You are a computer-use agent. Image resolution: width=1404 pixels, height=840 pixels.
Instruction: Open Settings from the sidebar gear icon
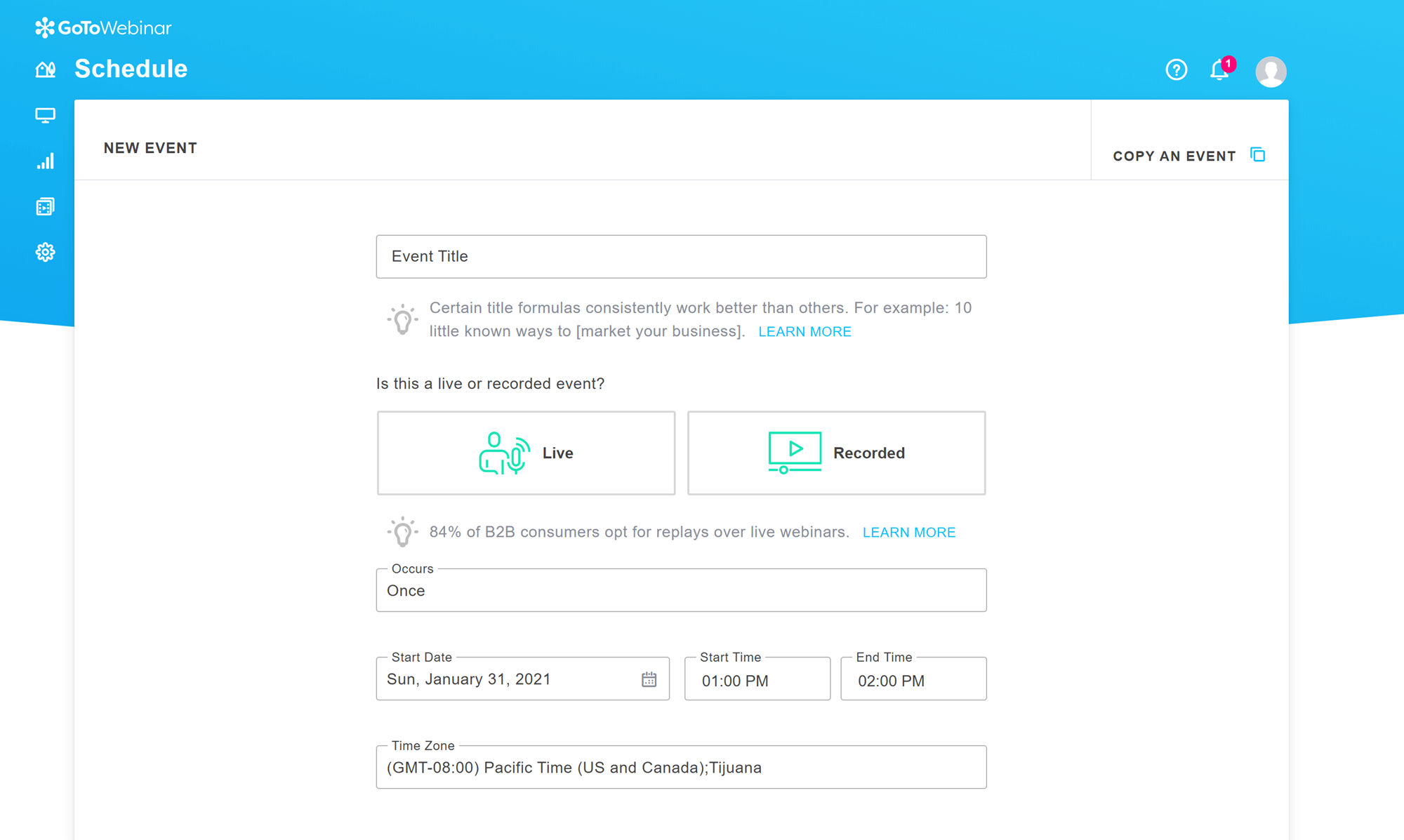pyautogui.click(x=45, y=251)
